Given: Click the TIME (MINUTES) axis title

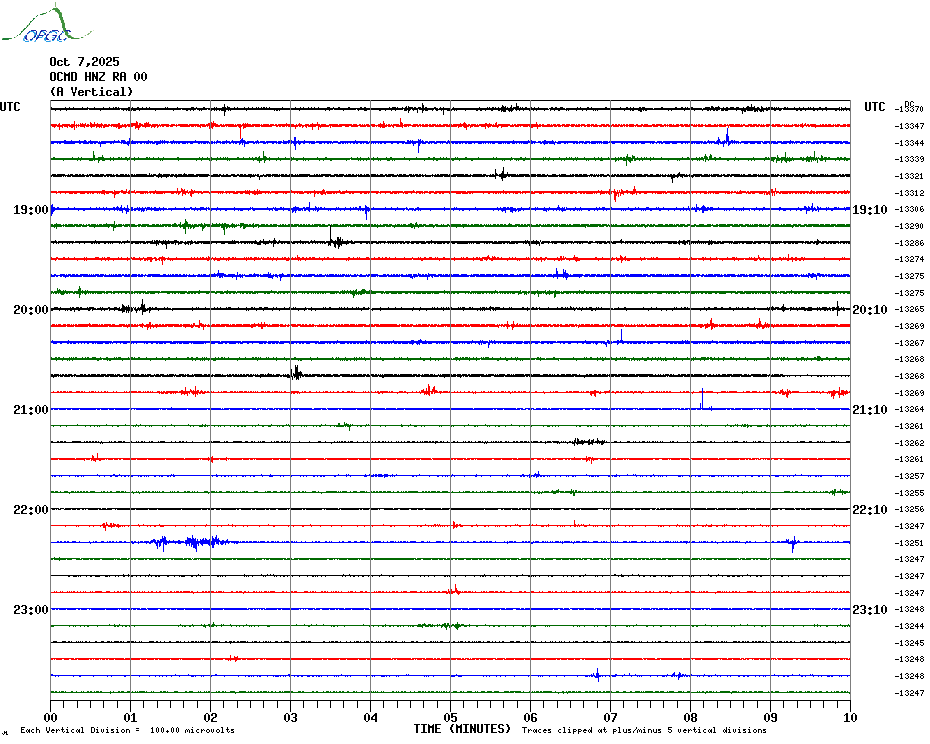Looking at the screenshot, I should pyautogui.click(x=461, y=729).
